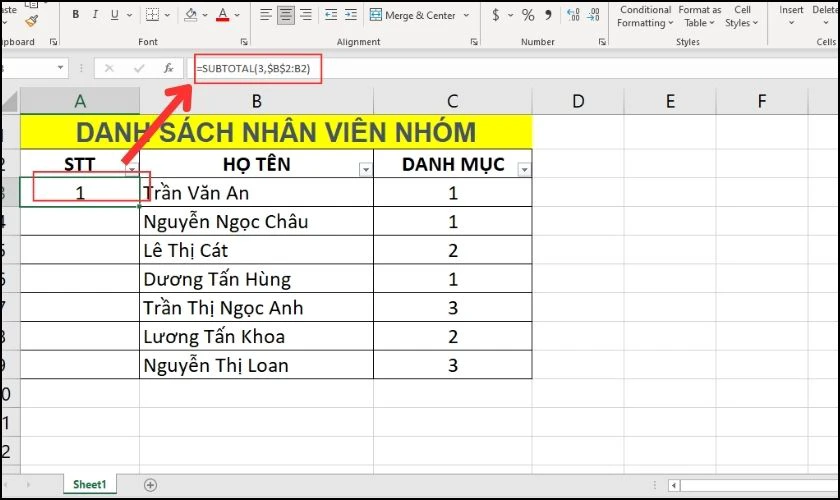Click the Select All corner triangle
Screen dimensions: 840x500
point(11,102)
